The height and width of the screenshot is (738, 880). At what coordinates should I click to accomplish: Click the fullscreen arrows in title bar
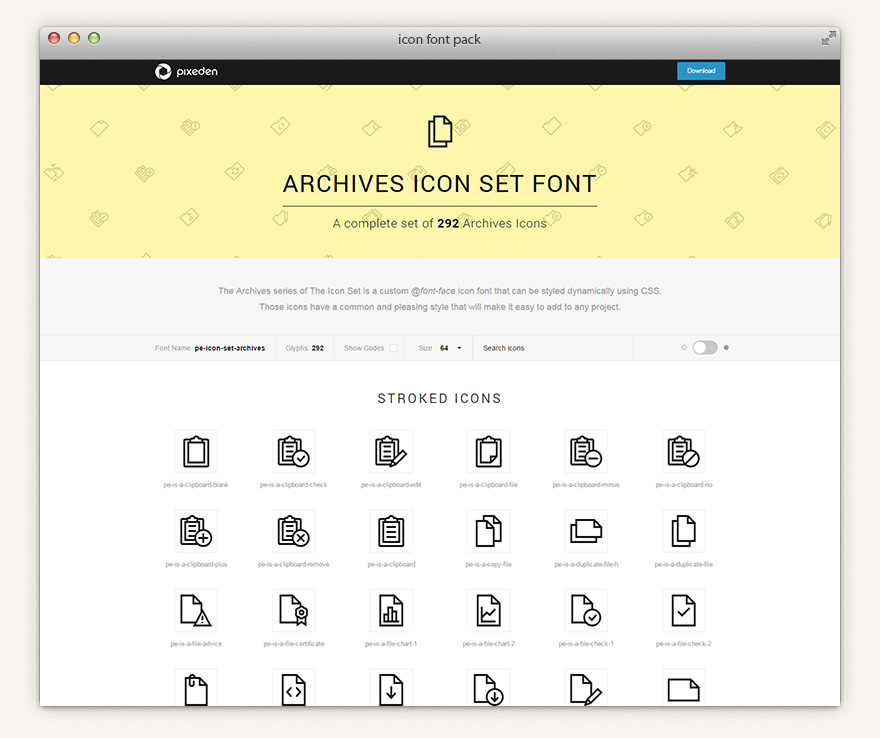pyautogui.click(x=828, y=38)
